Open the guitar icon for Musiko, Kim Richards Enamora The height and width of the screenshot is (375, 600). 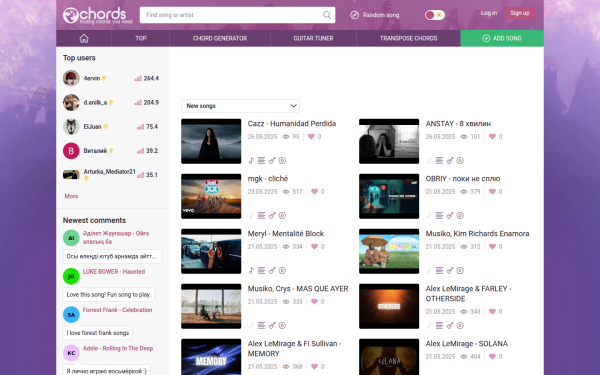point(450,271)
